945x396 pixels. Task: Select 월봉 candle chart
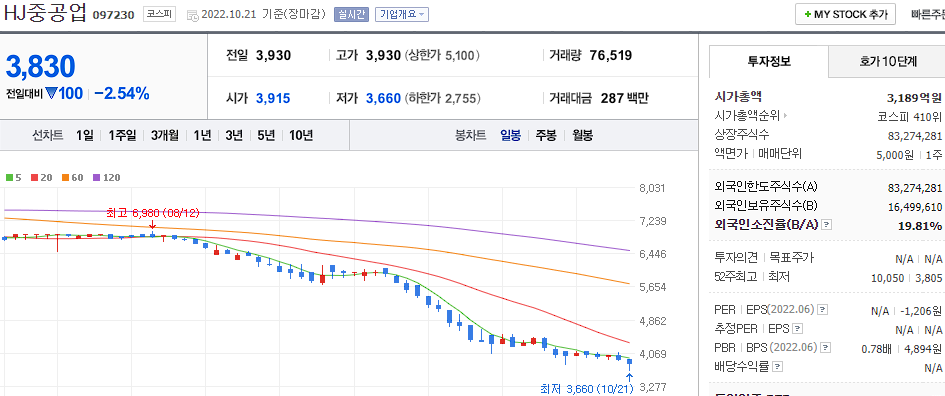pos(582,136)
